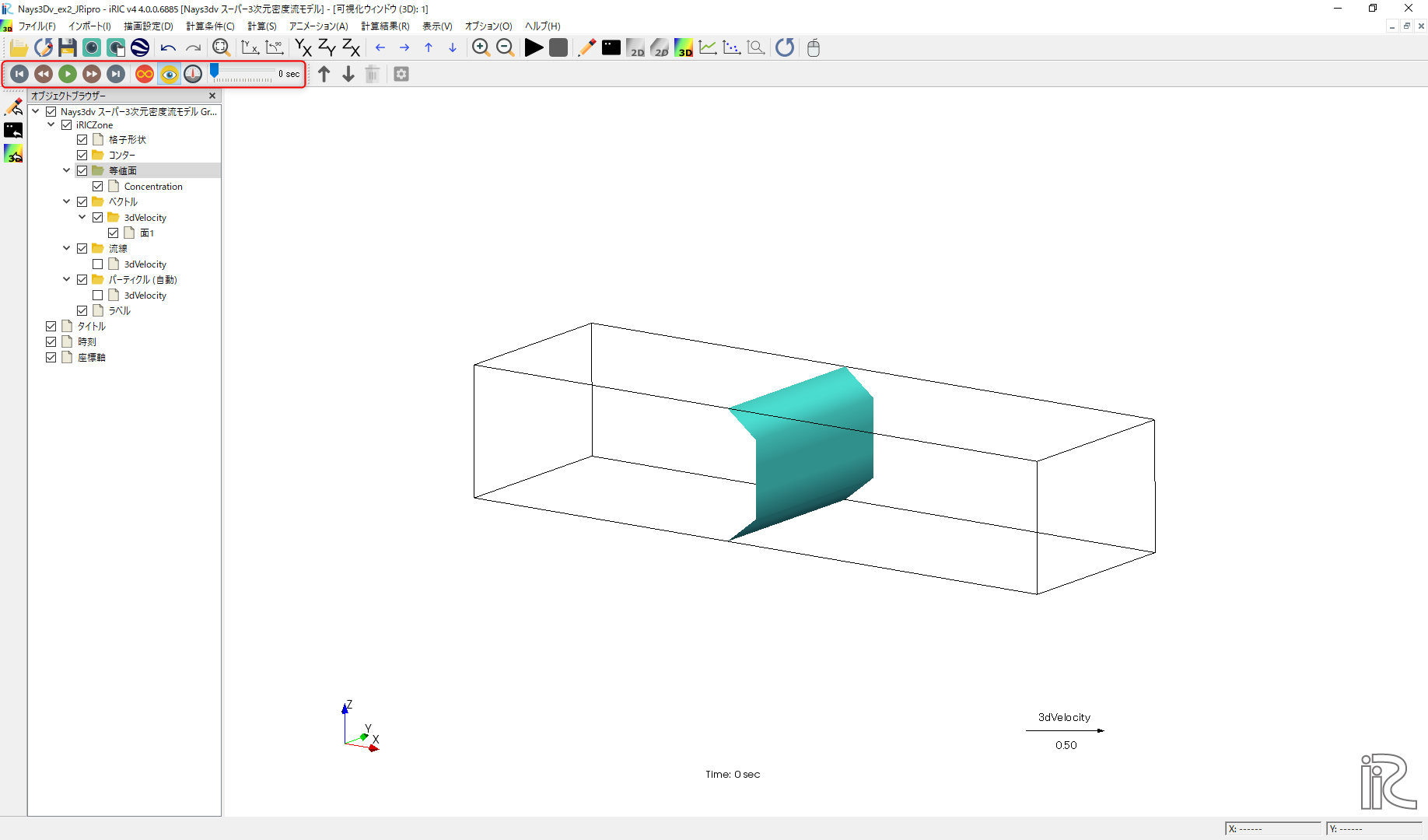The width and height of the screenshot is (1428, 840).
Task: Collapse the iRICZone tree node
Action: [51, 124]
